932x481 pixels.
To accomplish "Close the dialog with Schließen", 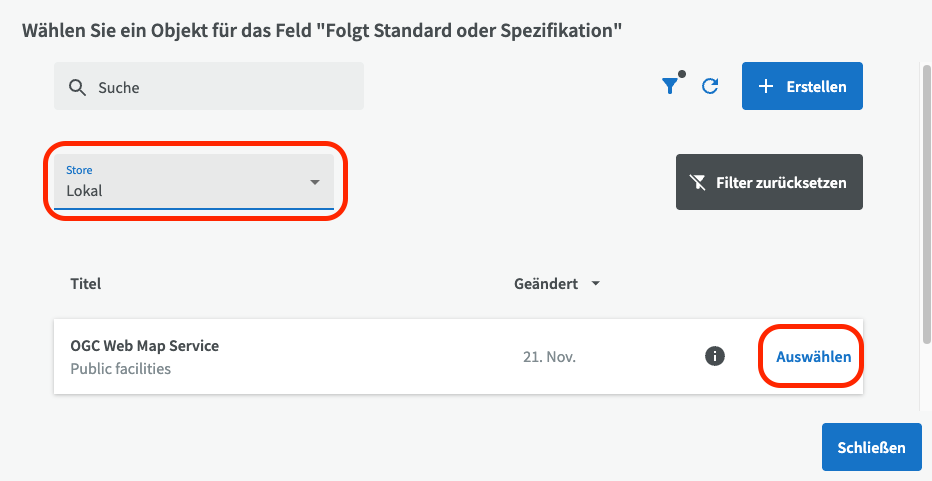I will click(871, 447).
